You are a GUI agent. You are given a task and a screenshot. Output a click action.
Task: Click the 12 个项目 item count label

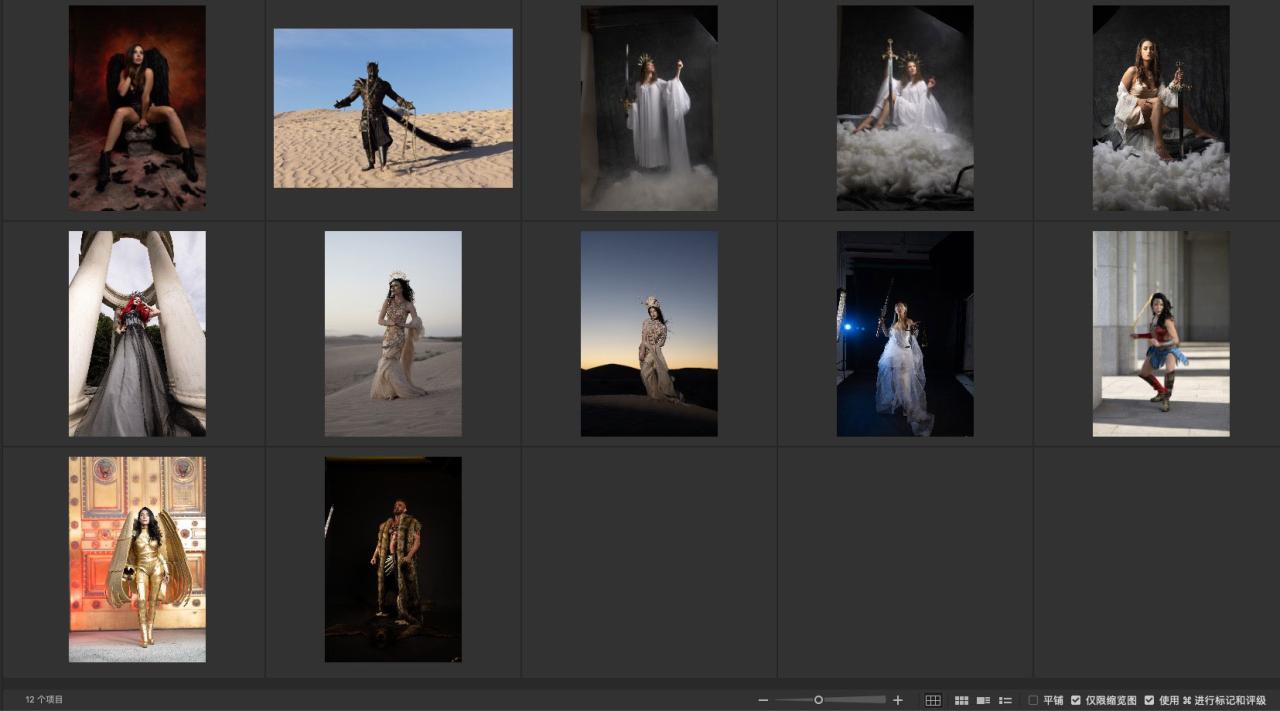[x=44, y=700]
